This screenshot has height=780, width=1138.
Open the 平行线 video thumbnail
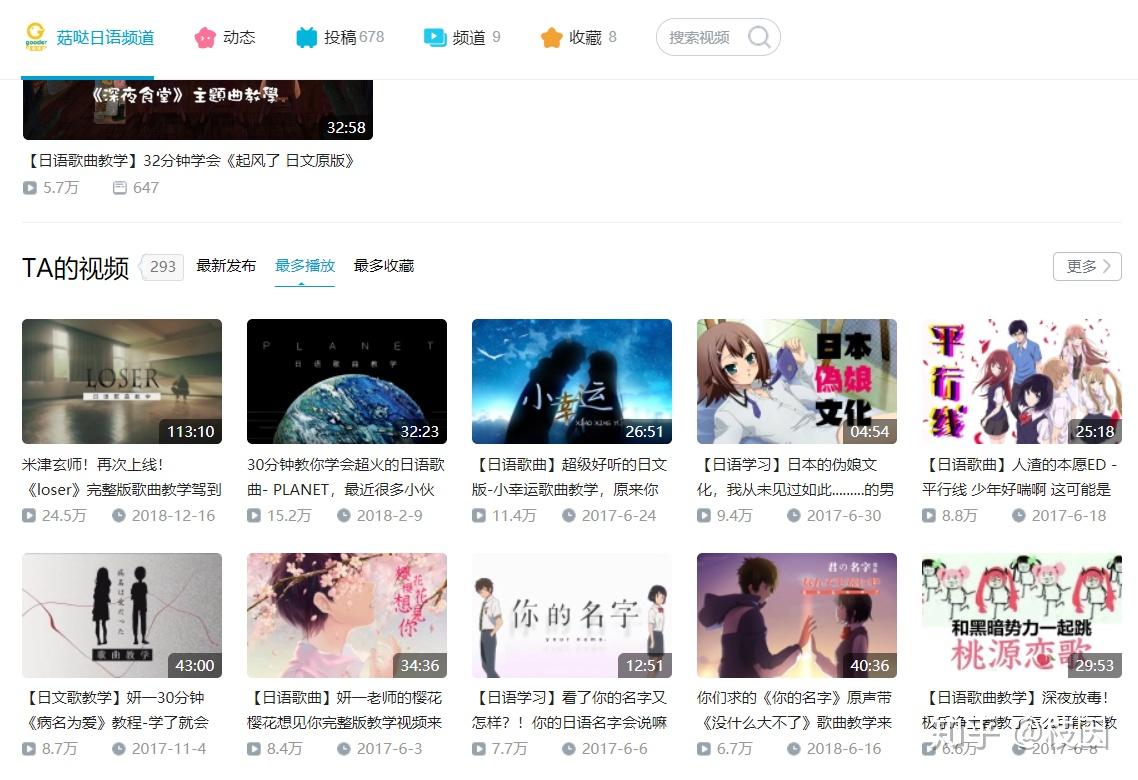coord(1022,381)
